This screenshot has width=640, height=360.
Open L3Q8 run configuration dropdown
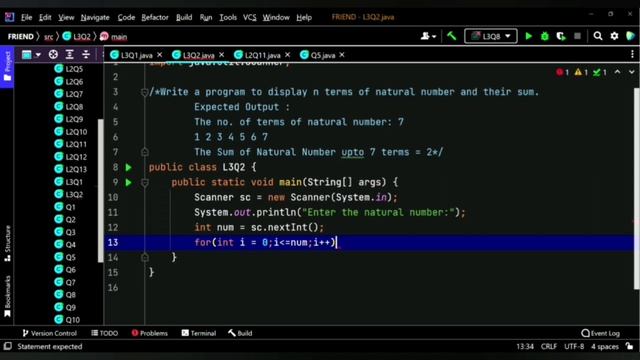pos(491,36)
